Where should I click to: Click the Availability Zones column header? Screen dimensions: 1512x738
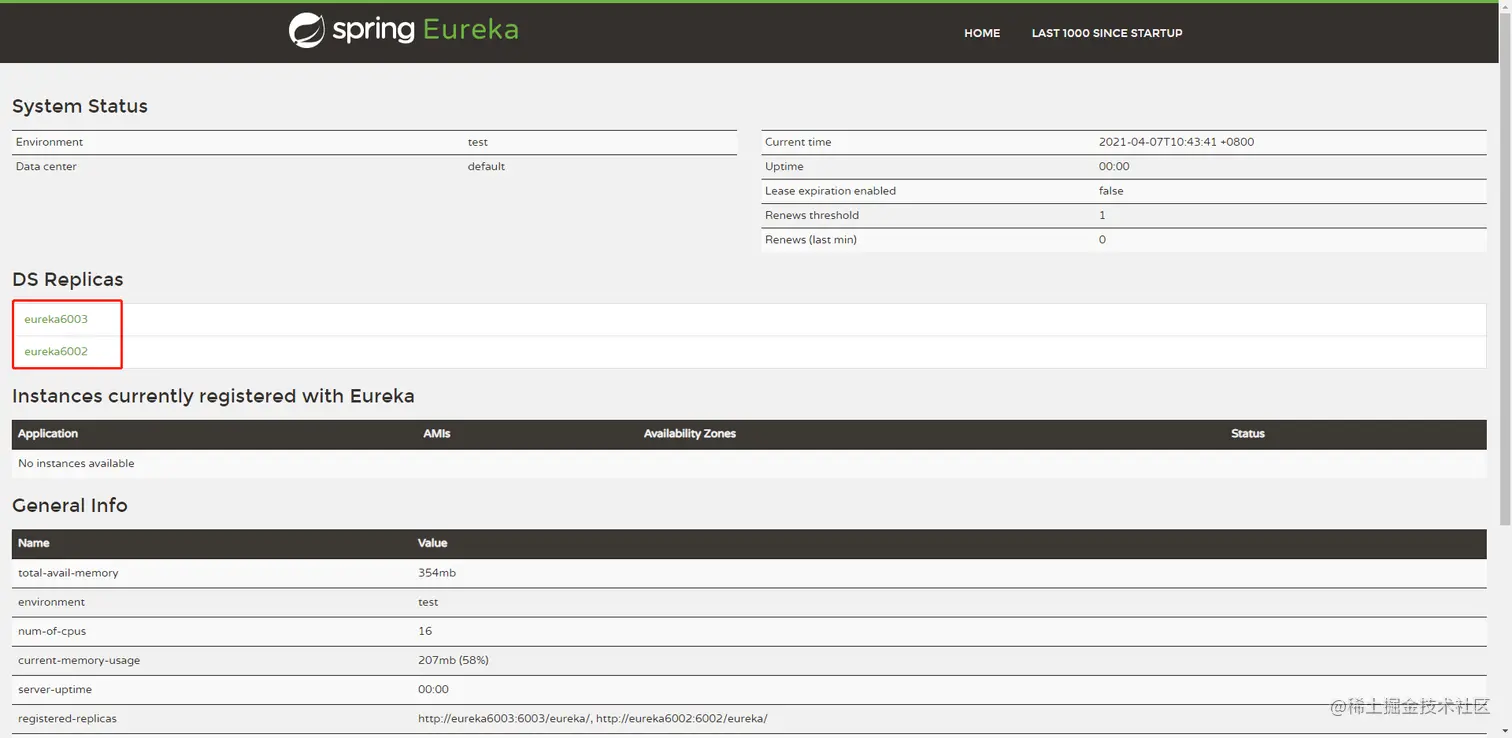(x=690, y=433)
